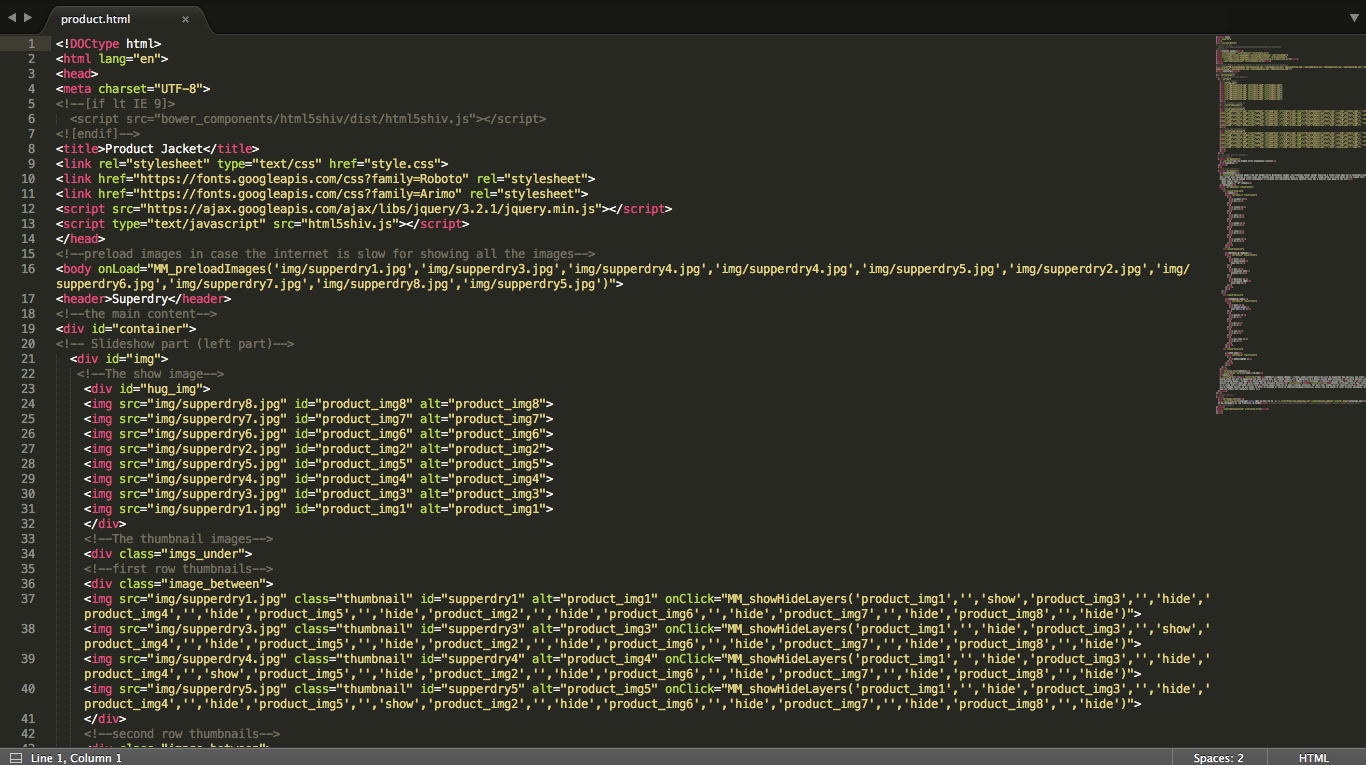Click the previous tab arrow
The height and width of the screenshot is (765, 1366).
(11, 18)
